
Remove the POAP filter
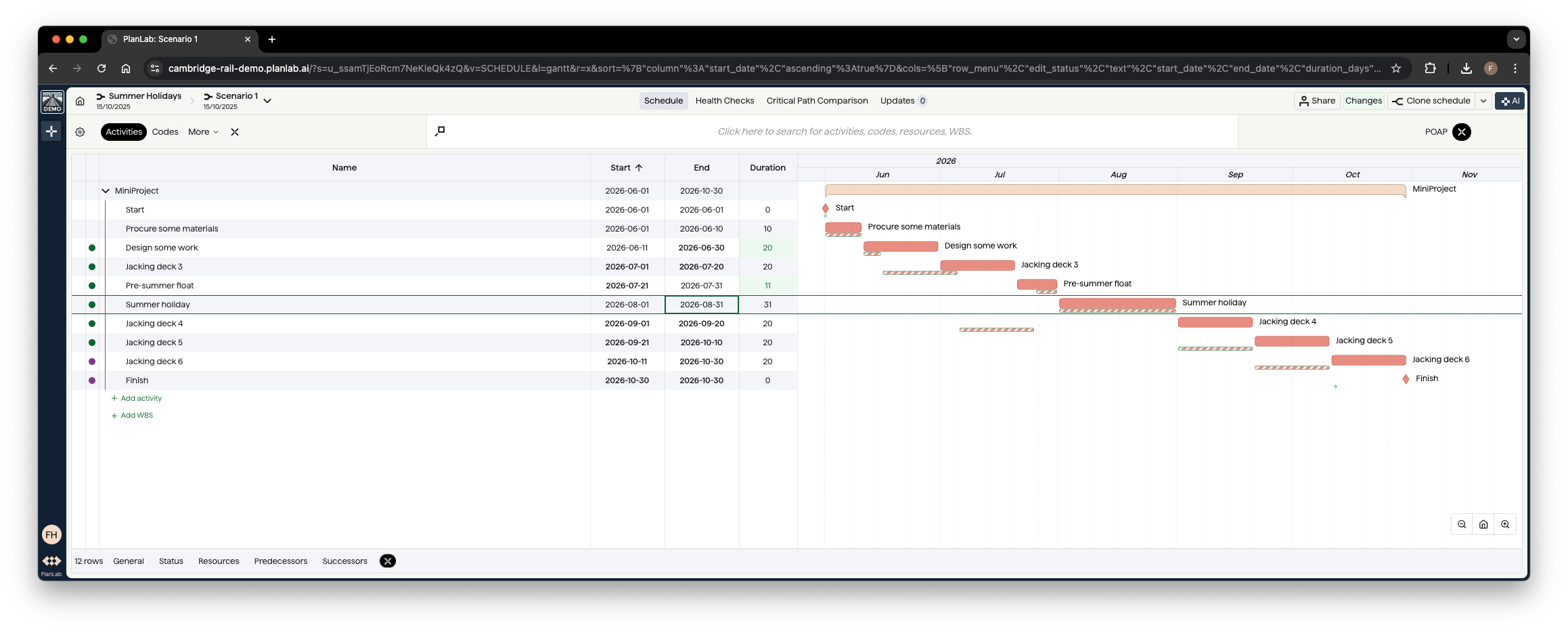coord(1462,132)
